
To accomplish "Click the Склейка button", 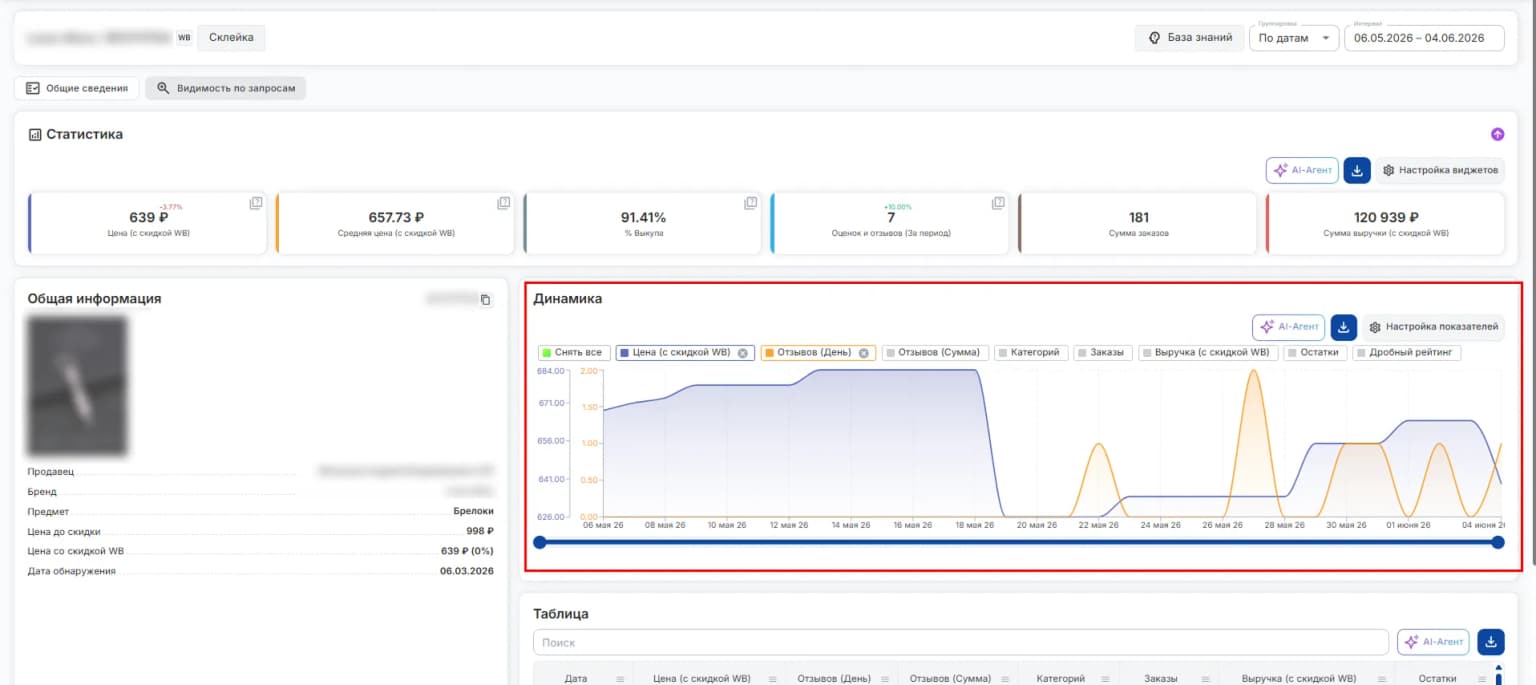I will 231,38.
